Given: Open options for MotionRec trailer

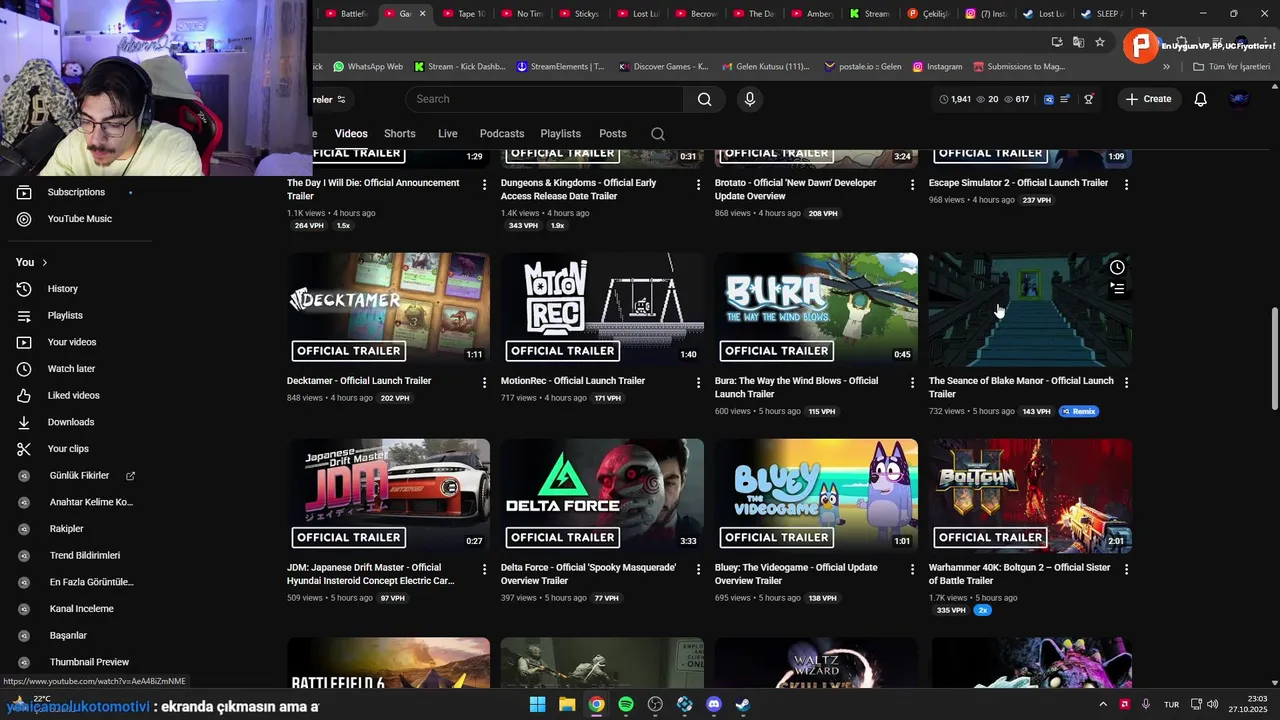Looking at the screenshot, I should click(698, 382).
